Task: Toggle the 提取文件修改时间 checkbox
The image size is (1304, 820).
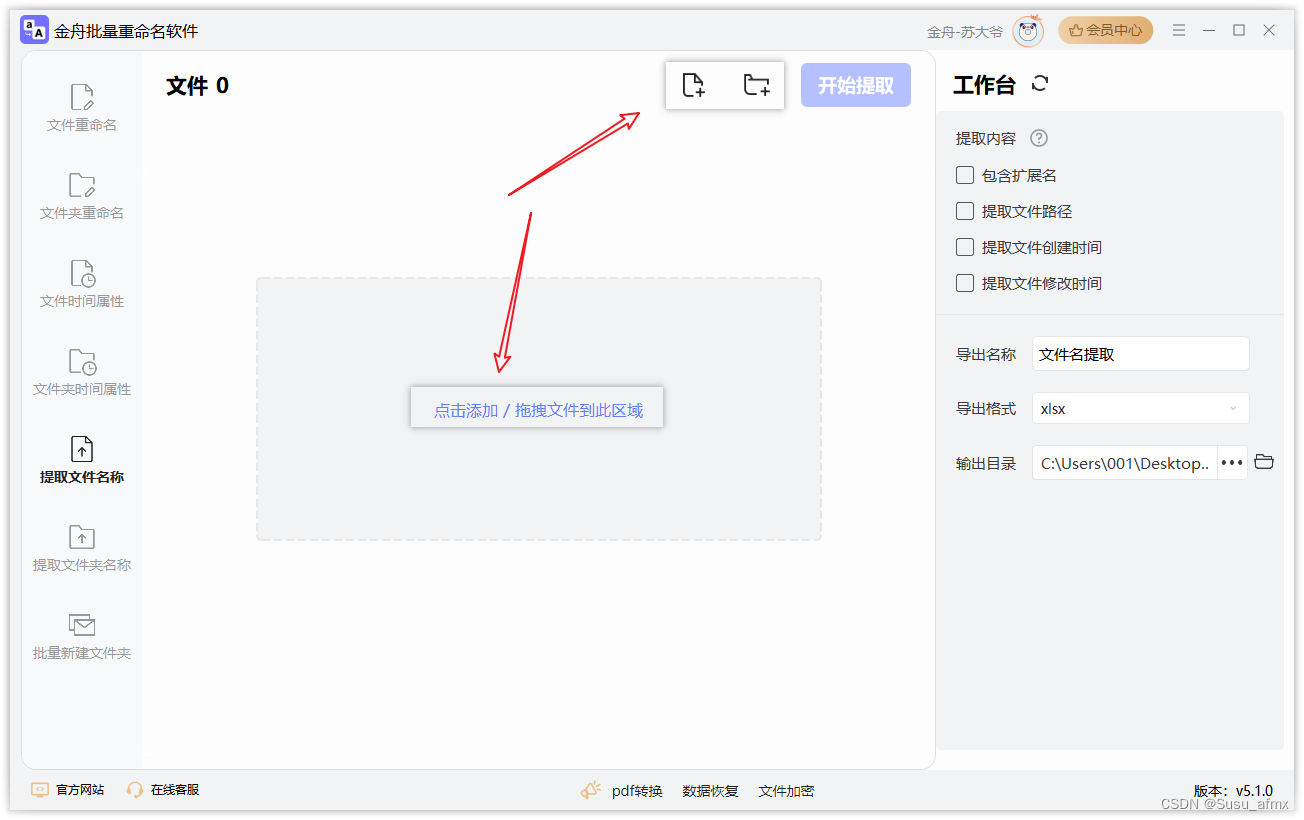Action: tap(965, 283)
